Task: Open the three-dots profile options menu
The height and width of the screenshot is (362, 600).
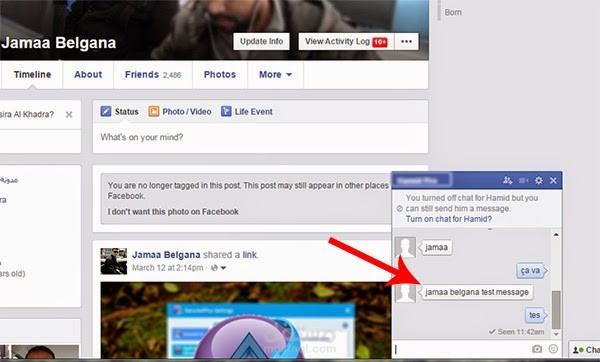Action: point(406,41)
